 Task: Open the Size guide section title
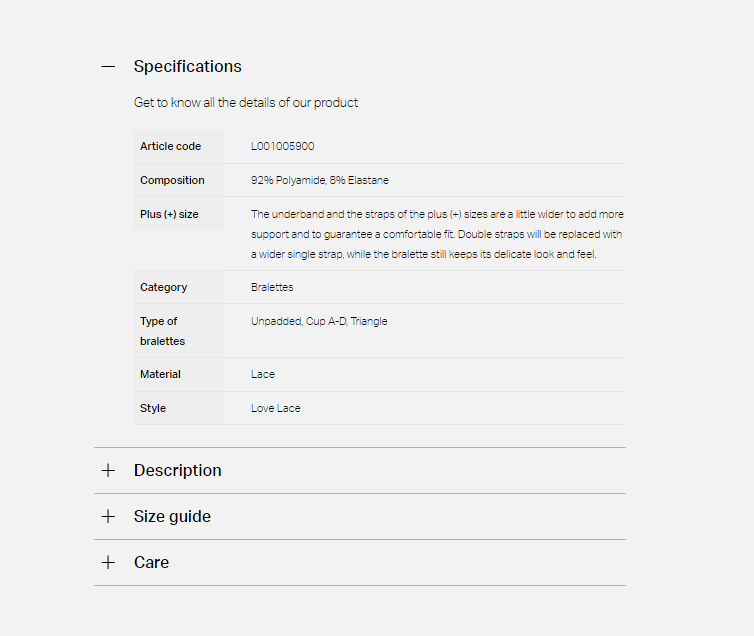pos(172,516)
